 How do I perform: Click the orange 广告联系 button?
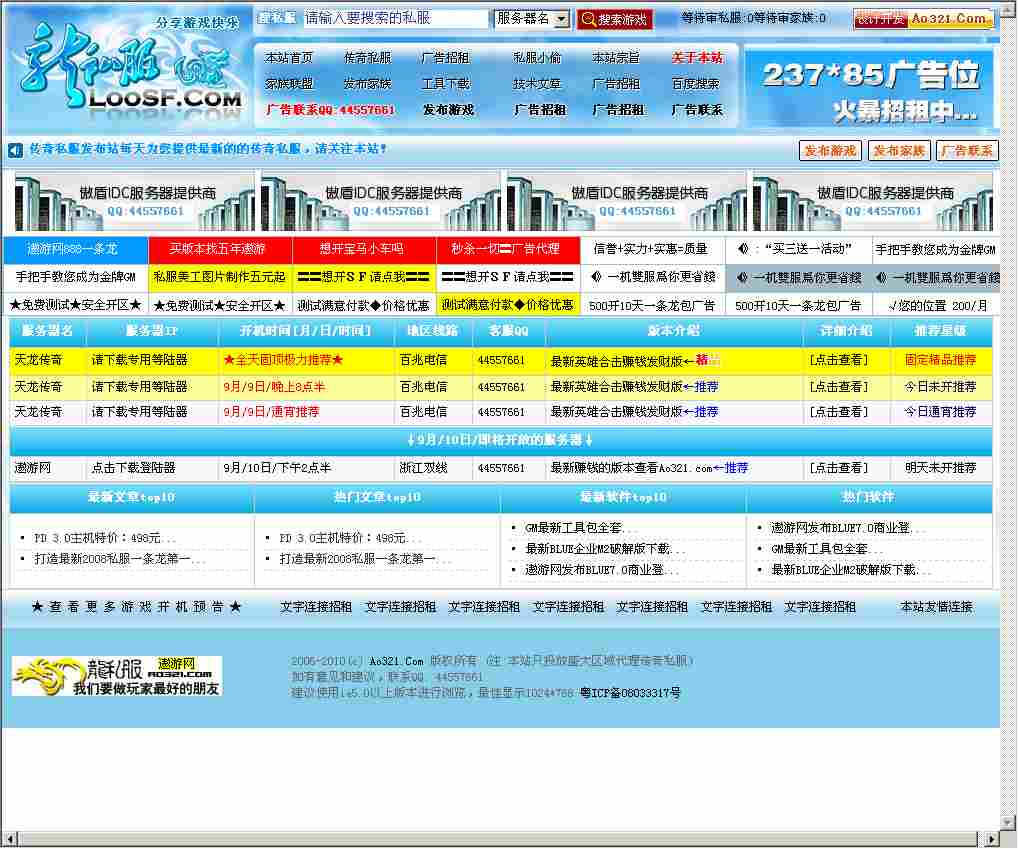(967, 151)
